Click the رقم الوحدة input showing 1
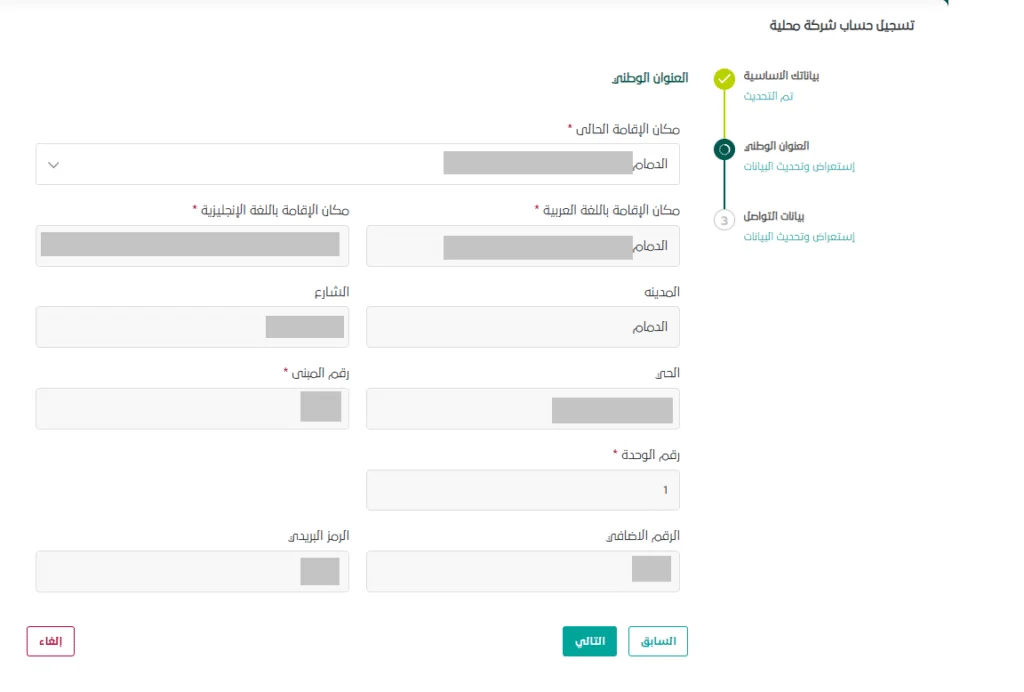 522,489
